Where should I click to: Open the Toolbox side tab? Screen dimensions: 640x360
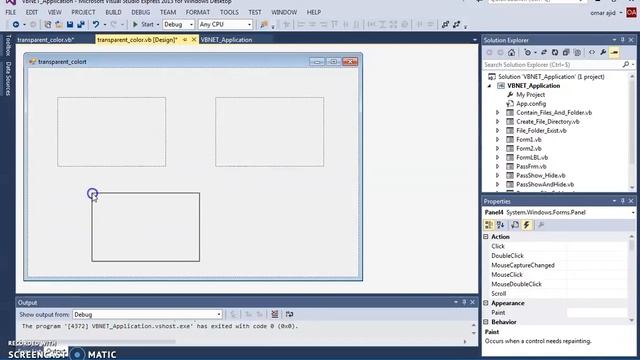pos(8,45)
